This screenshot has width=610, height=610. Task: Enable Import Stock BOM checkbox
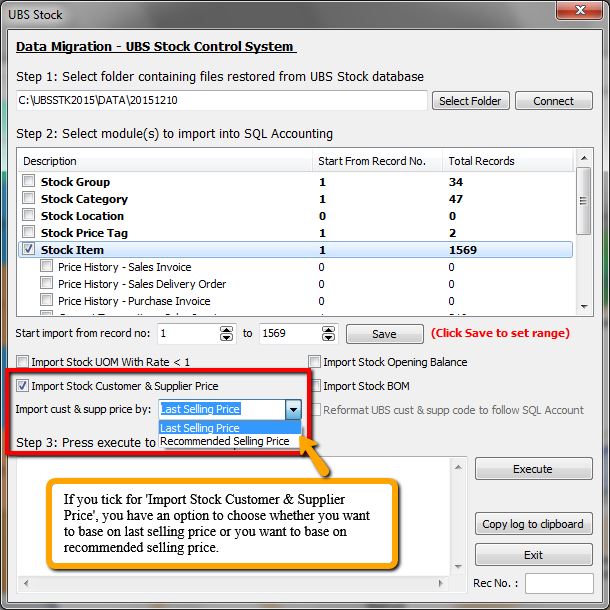point(315,386)
